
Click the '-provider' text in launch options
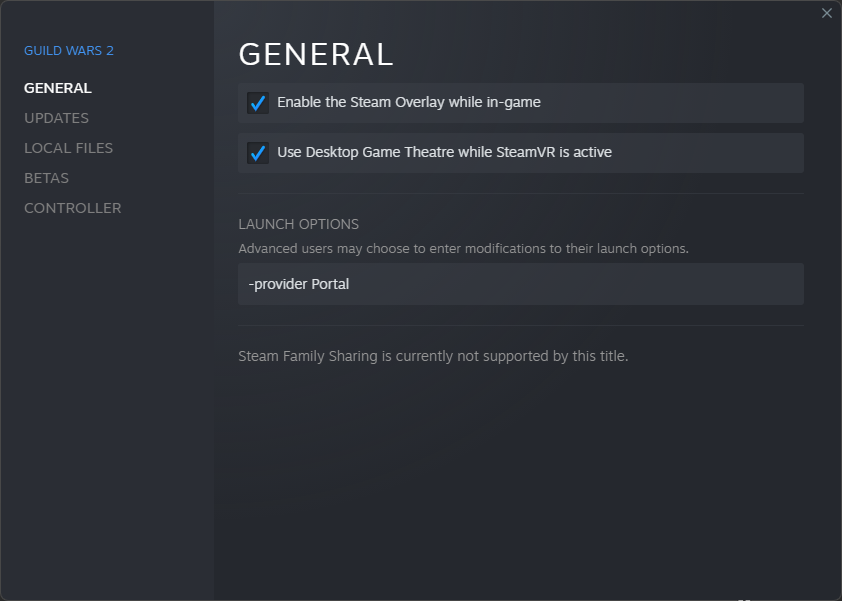click(277, 284)
